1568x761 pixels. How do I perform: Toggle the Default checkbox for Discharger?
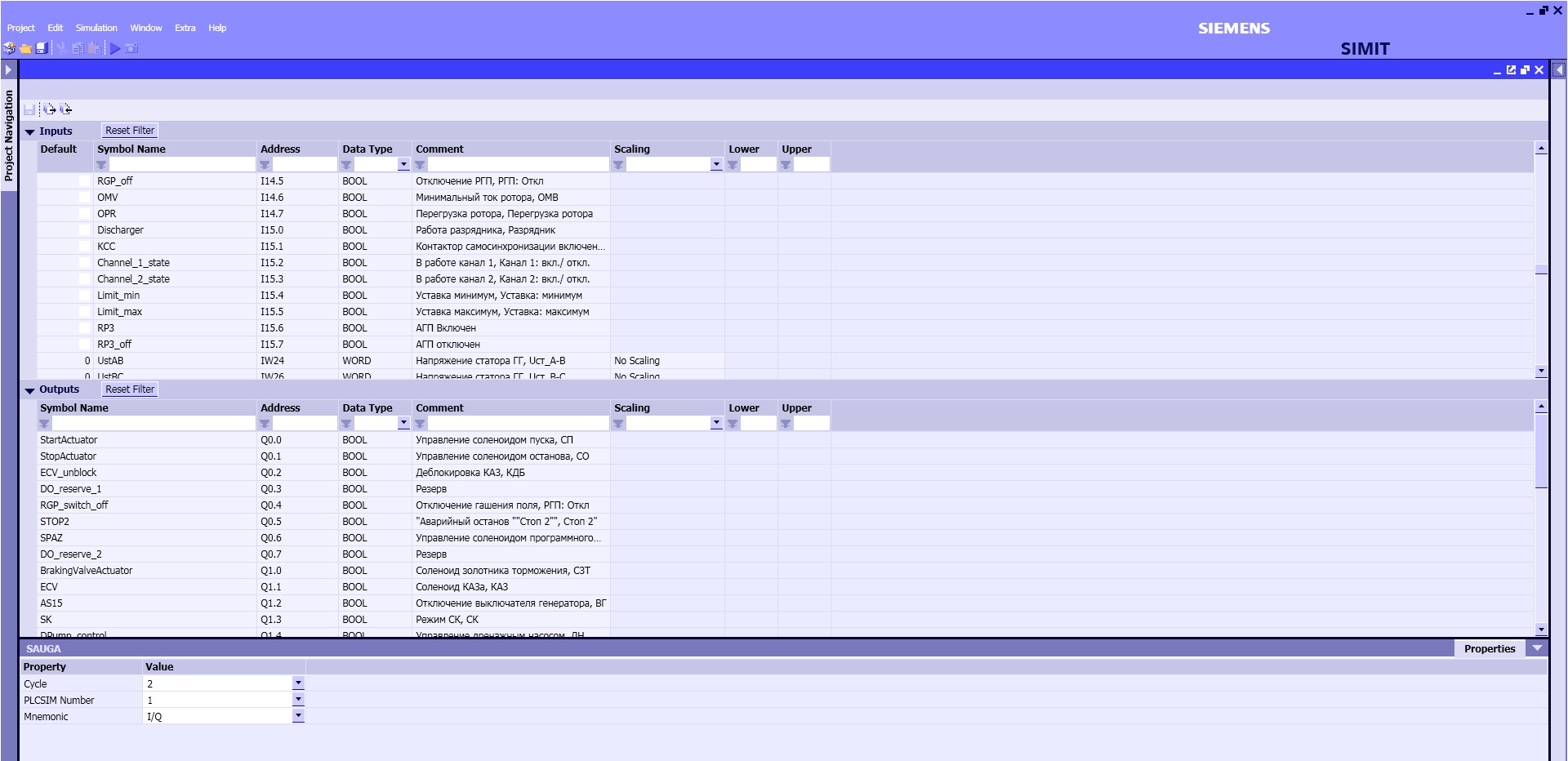coord(85,230)
